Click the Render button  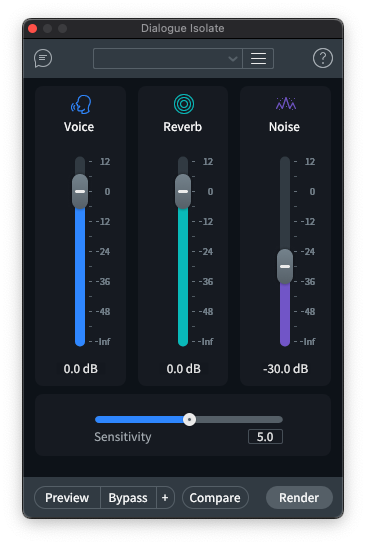[x=299, y=497]
